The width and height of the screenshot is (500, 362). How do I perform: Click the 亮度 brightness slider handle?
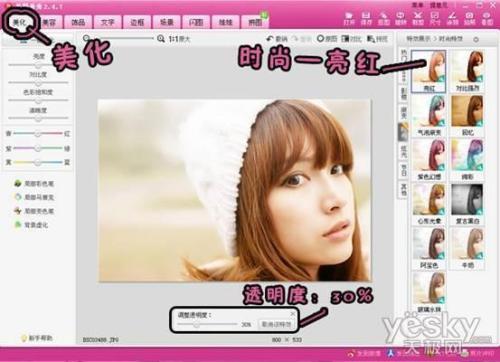coord(38,65)
